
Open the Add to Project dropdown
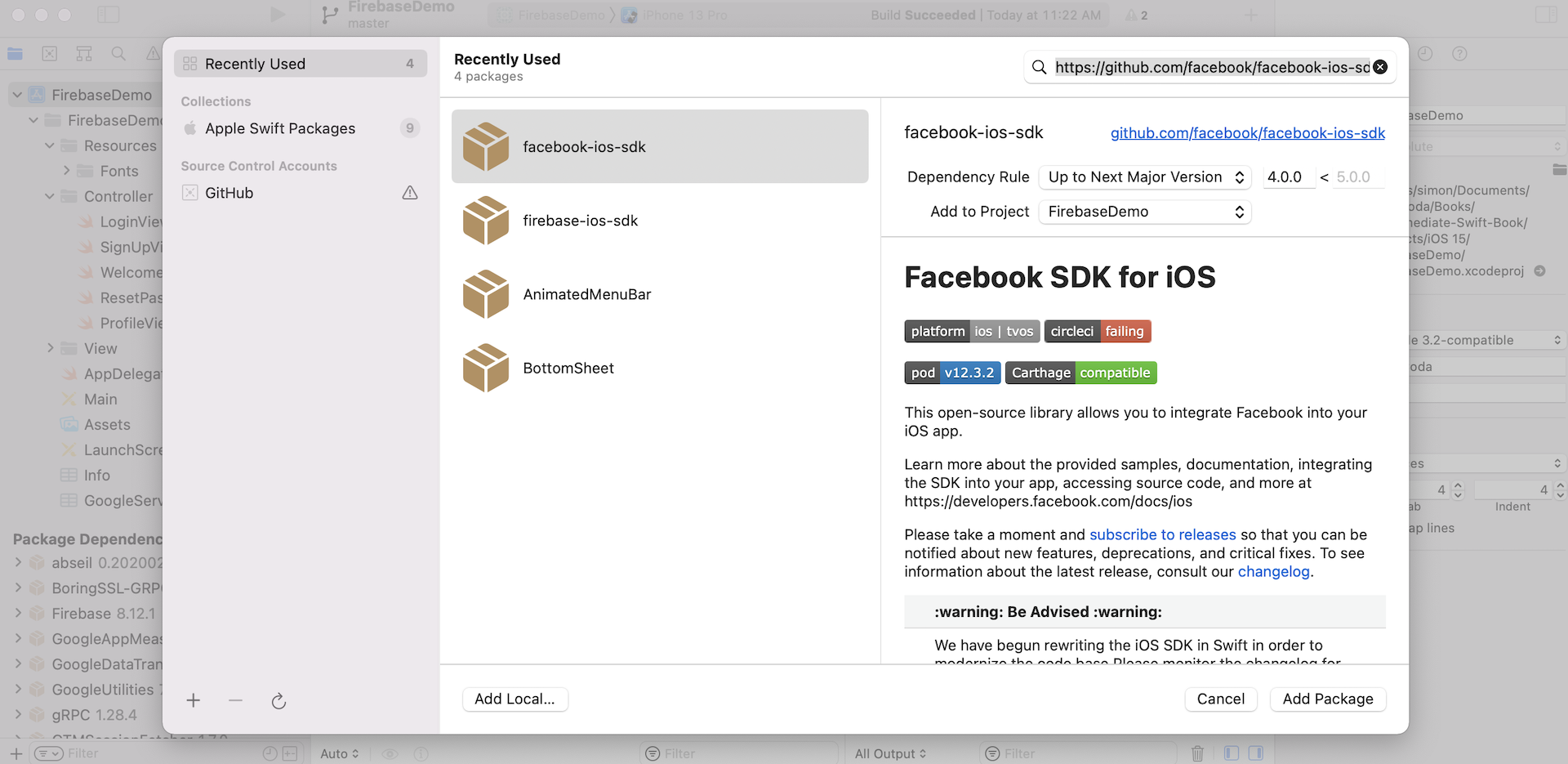click(1144, 212)
